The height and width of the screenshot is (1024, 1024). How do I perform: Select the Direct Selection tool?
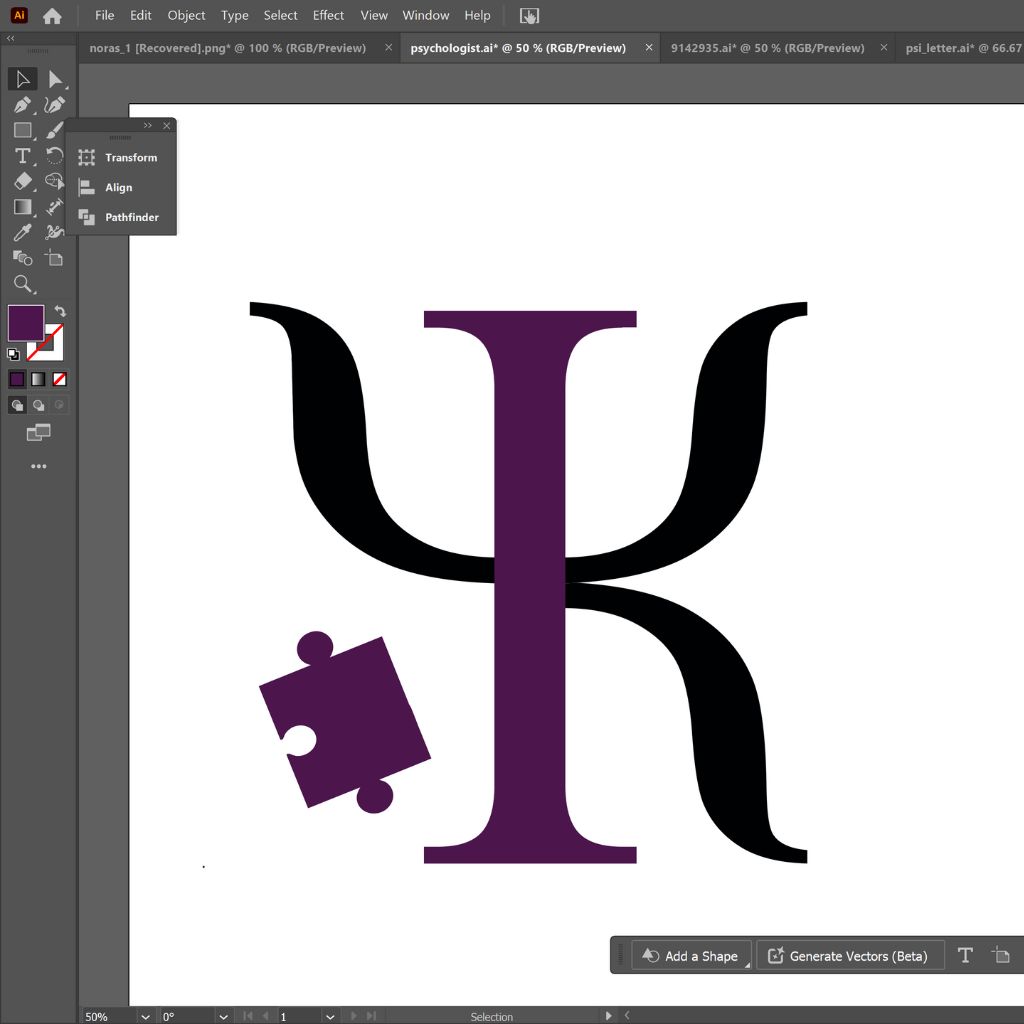click(x=55, y=79)
